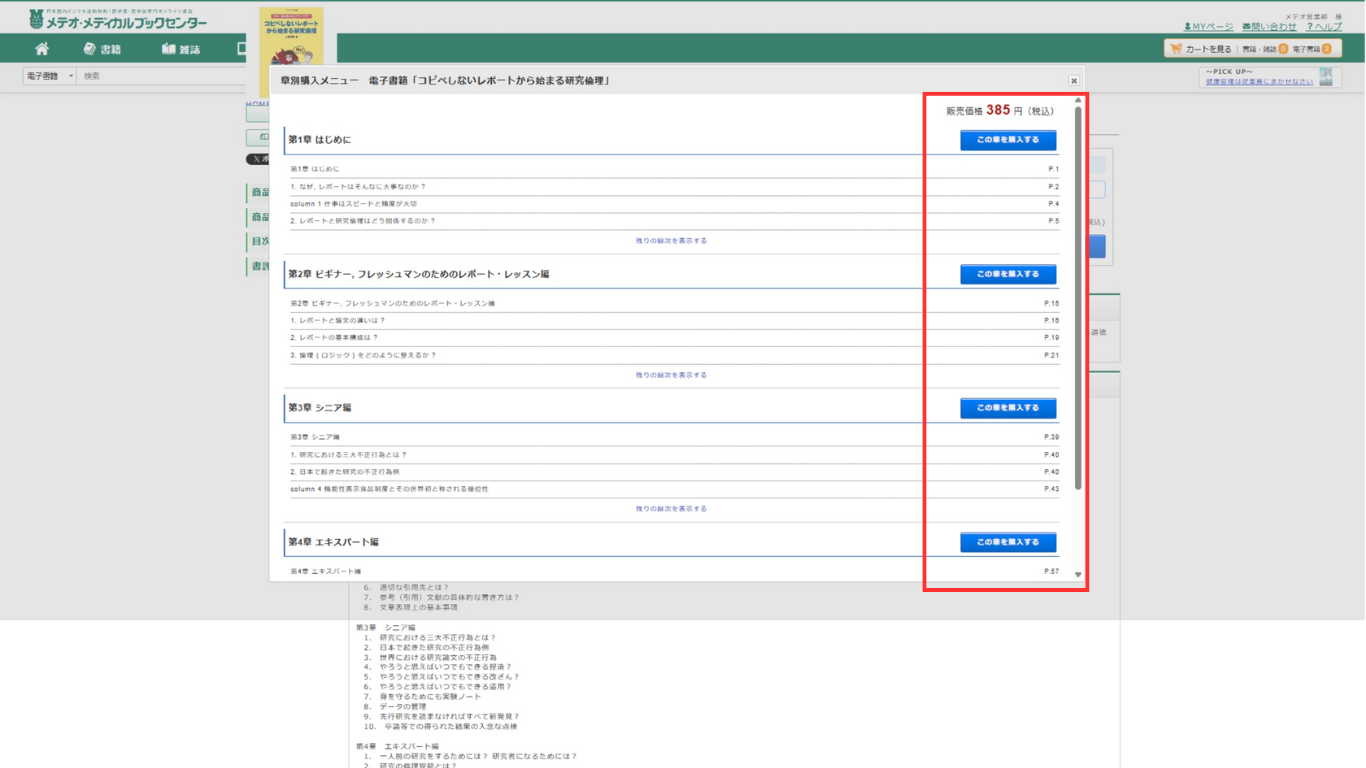Viewport: 1366px width, 768px height.
Task: Purchase chapter 4 エキスパート編
Action: coord(1008,542)
